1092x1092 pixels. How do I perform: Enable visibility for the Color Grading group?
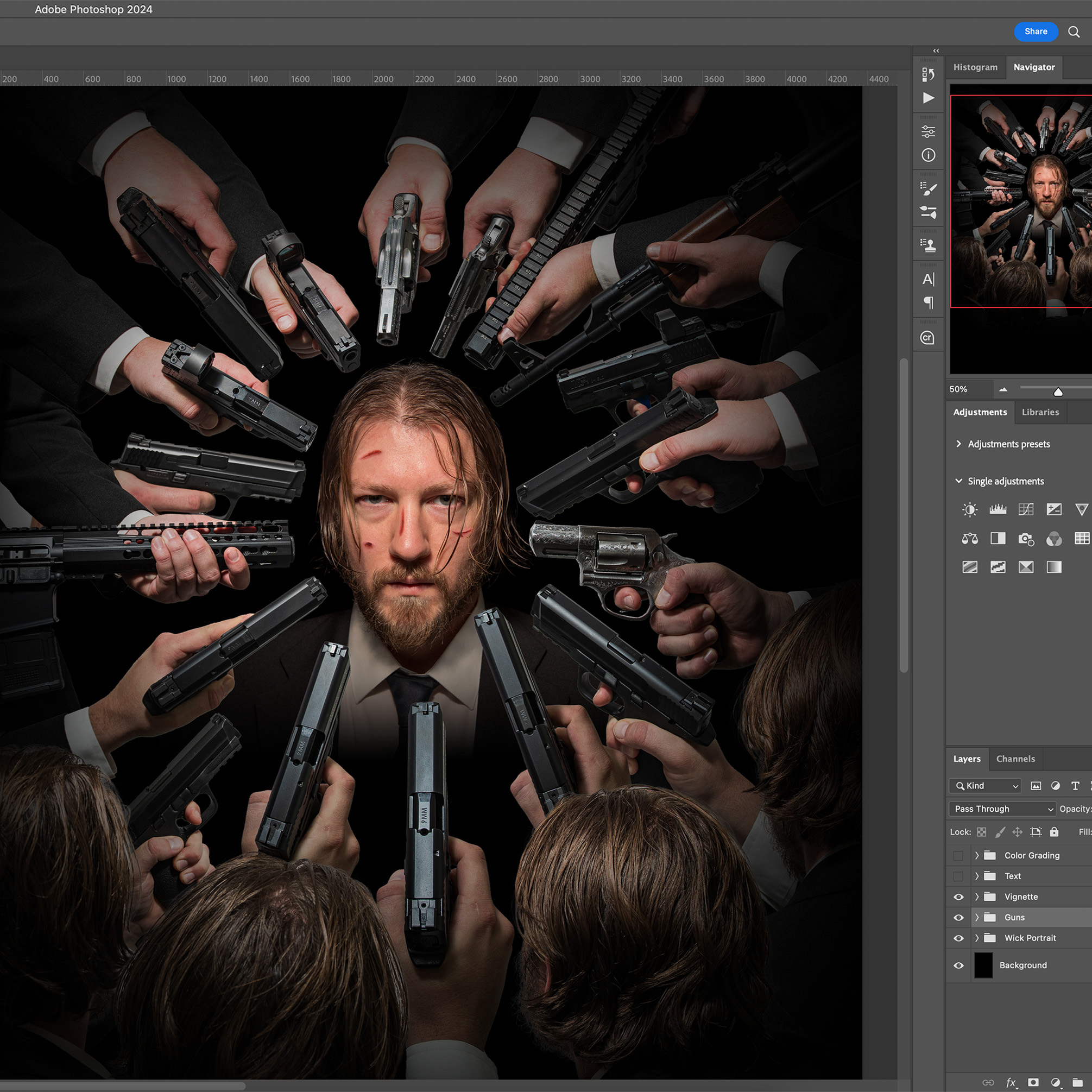[x=958, y=855]
